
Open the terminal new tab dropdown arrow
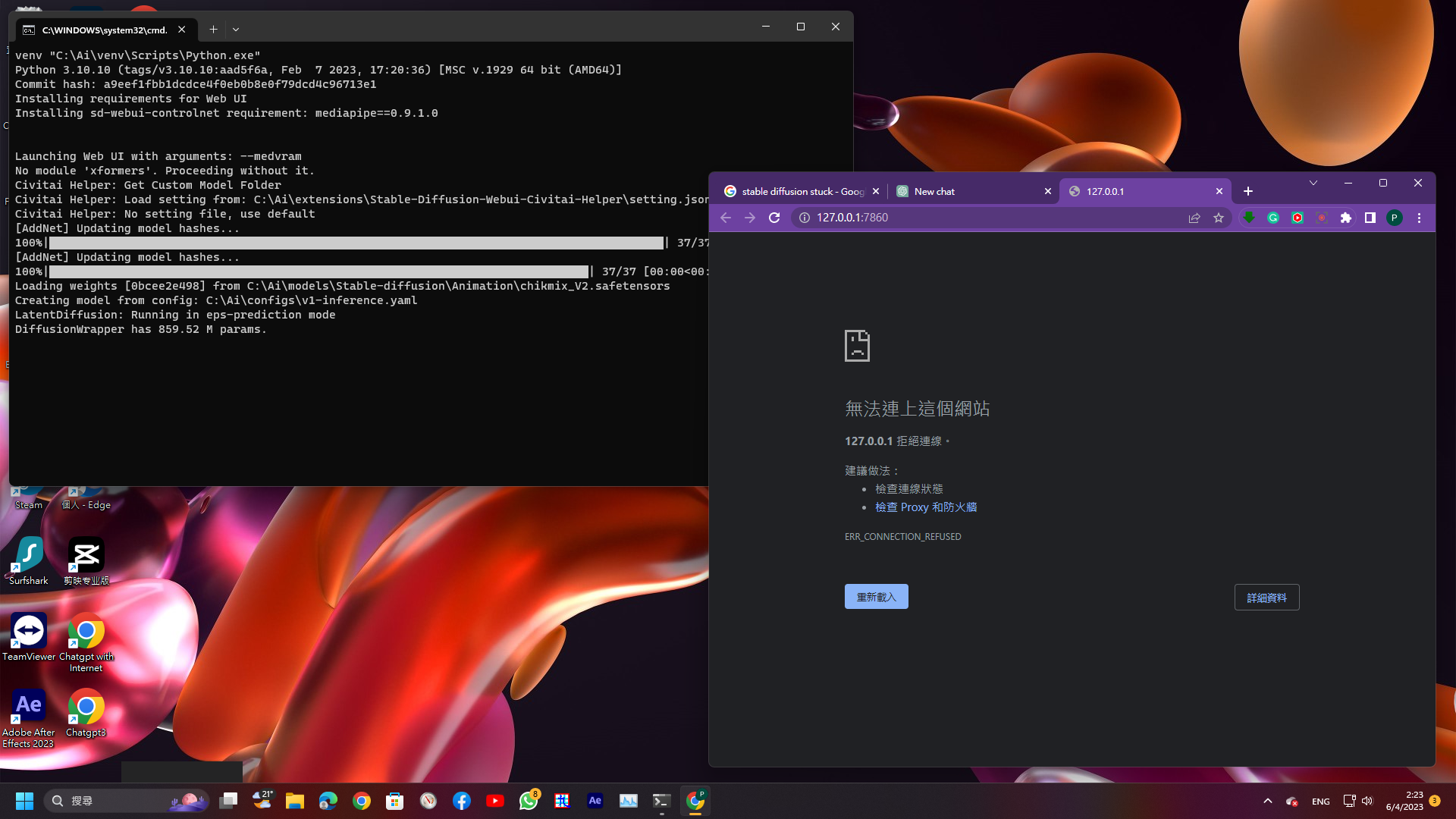[236, 30]
